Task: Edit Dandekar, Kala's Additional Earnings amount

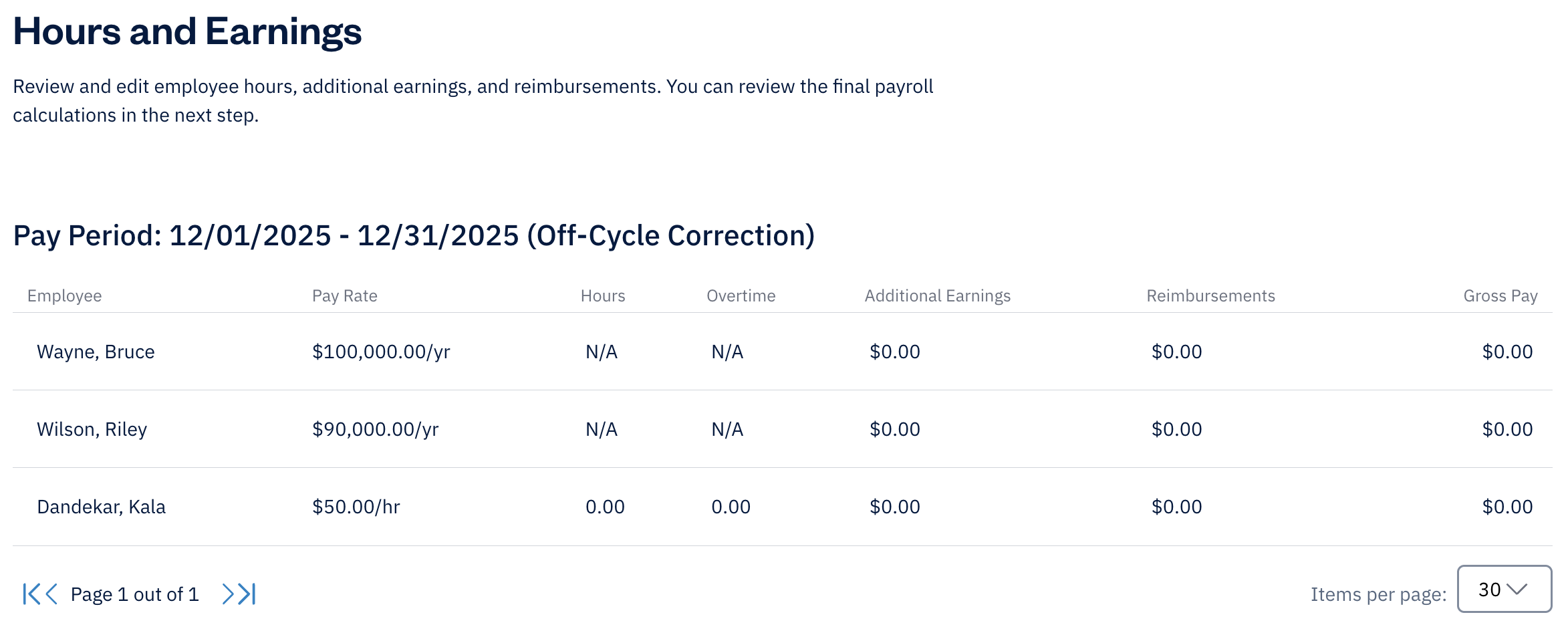Action: (894, 507)
